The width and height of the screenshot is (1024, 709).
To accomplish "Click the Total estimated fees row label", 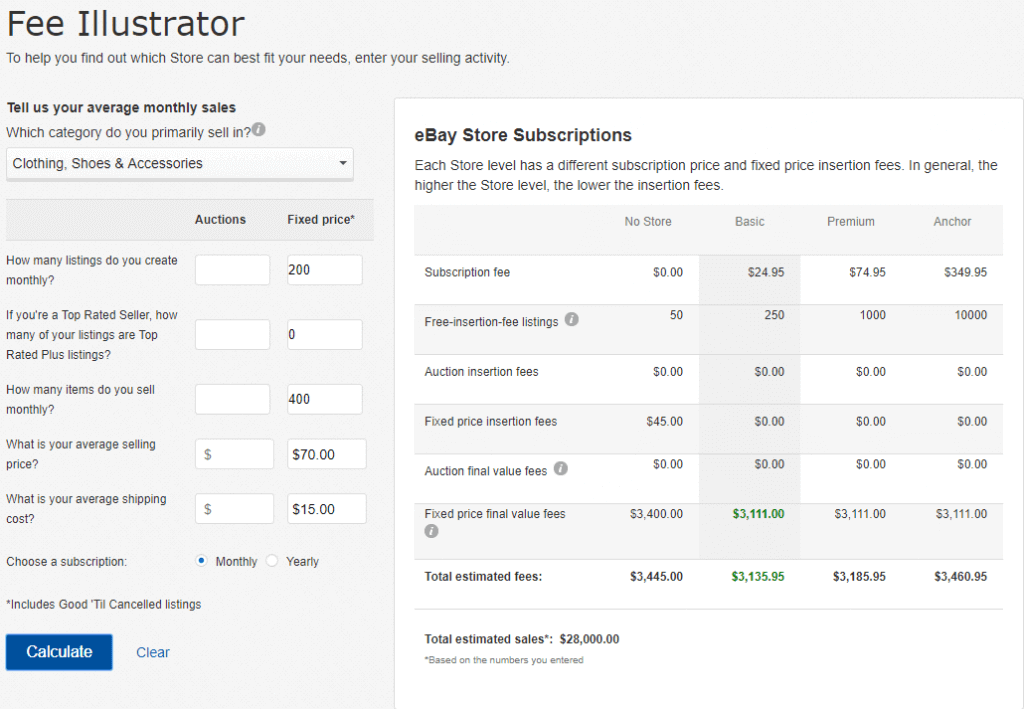I will [483, 576].
